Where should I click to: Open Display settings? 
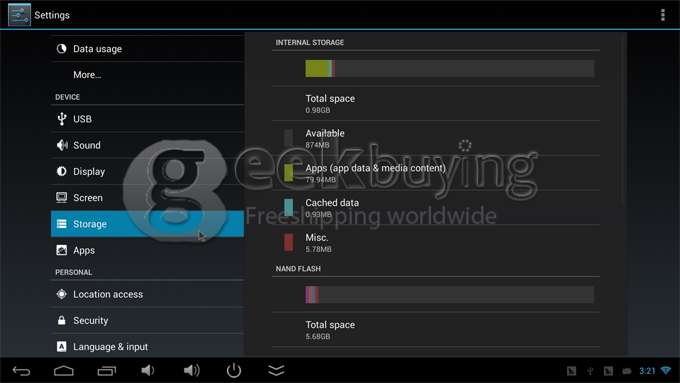coord(147,171)
